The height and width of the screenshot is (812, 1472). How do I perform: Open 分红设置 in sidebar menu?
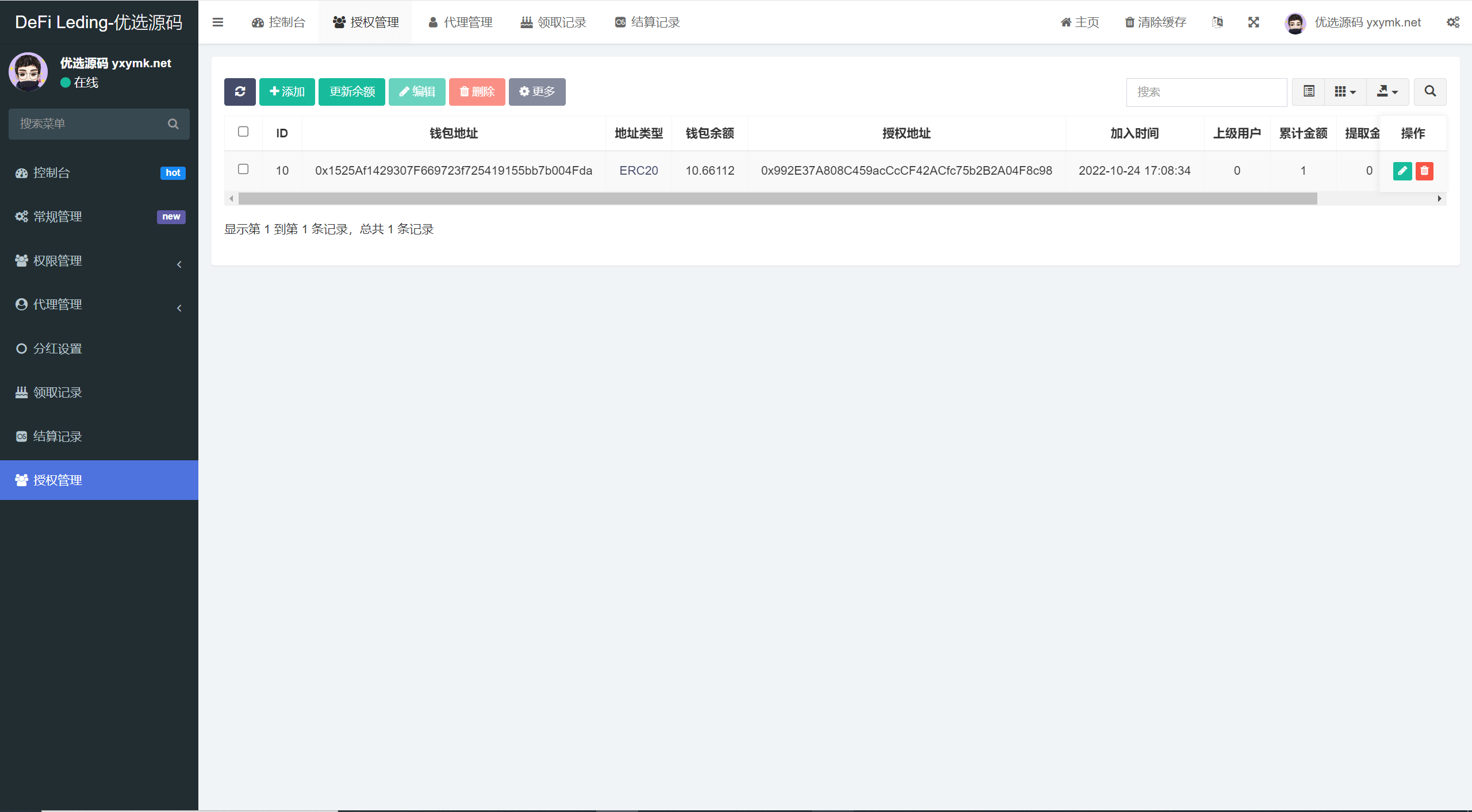(x=57, y=349)
